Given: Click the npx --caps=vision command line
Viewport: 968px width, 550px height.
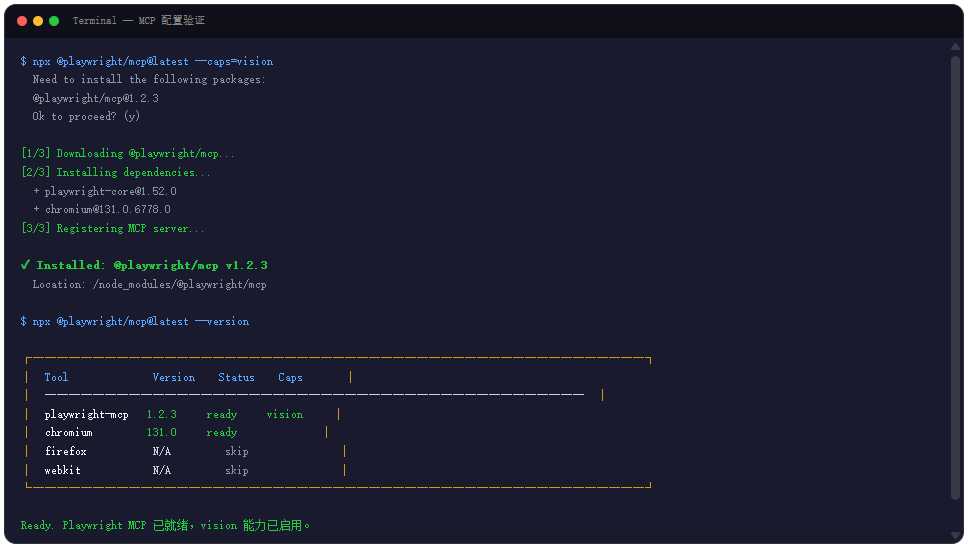Looking at the screenshot, I should pos(147,61).
